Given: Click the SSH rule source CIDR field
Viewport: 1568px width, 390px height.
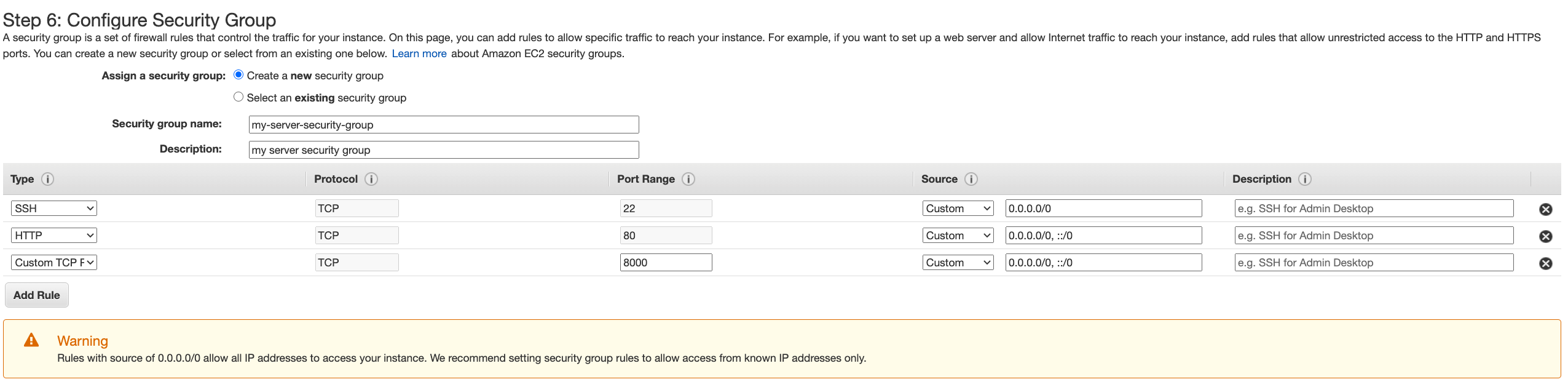Looking at the screenshot, I should pyautogui.click(x=1103, y=209).
